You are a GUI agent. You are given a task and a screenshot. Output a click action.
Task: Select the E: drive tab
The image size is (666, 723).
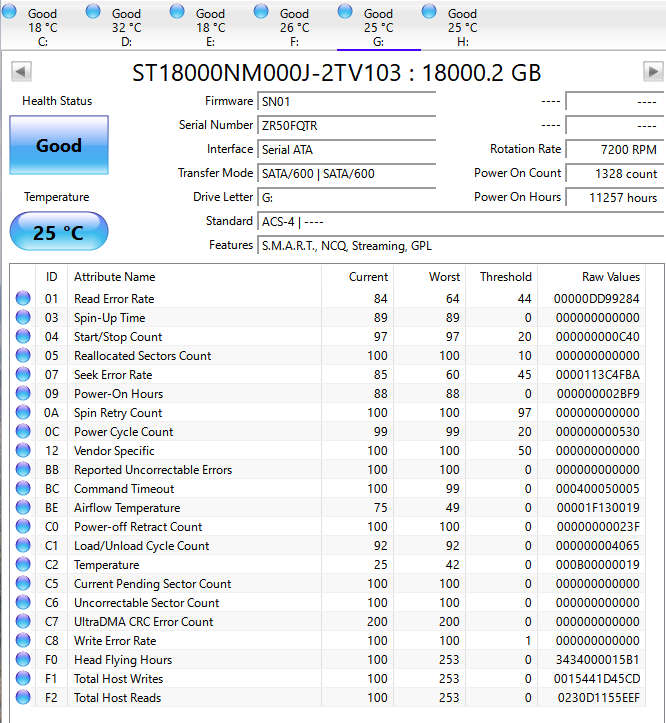coord(210,25)
